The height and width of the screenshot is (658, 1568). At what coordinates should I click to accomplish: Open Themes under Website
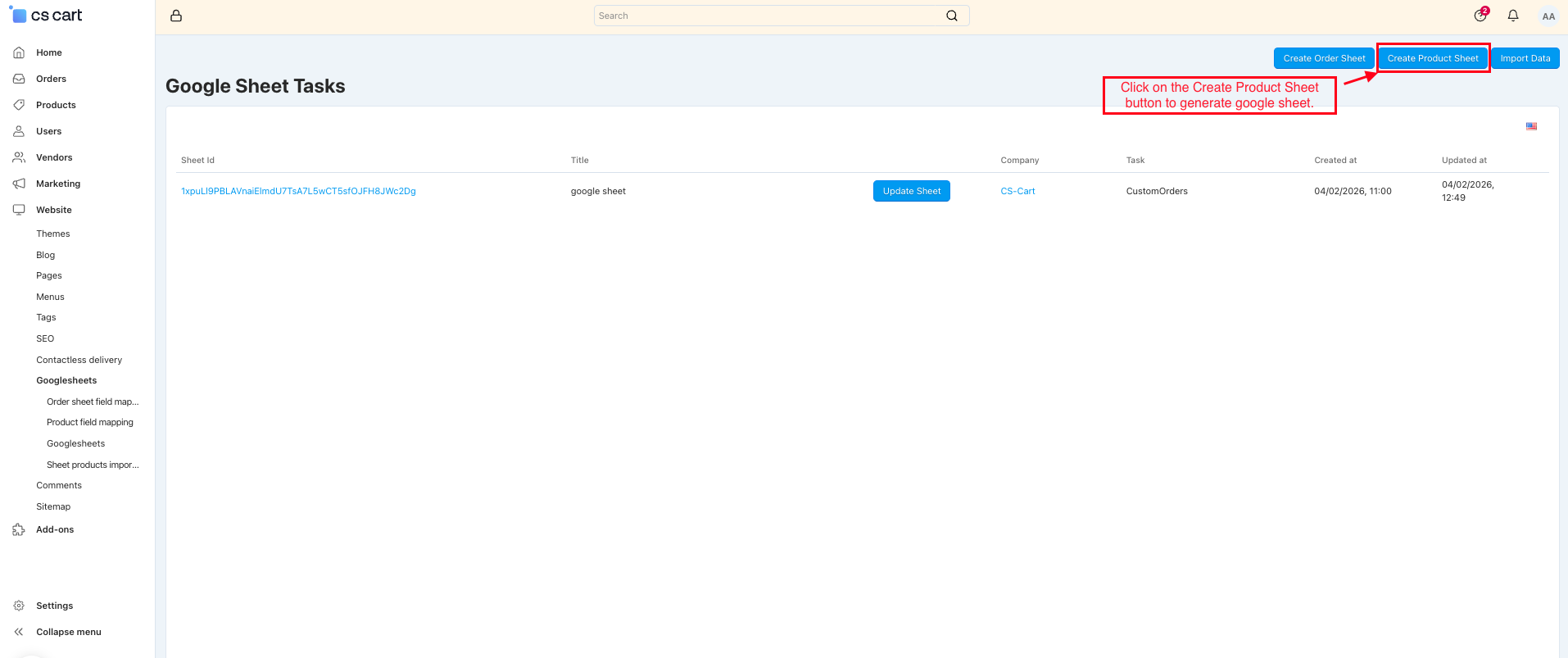[53, 234]
